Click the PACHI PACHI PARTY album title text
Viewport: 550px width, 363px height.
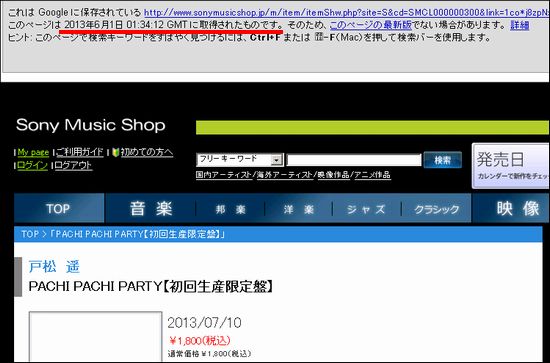(x=151, y=287)
